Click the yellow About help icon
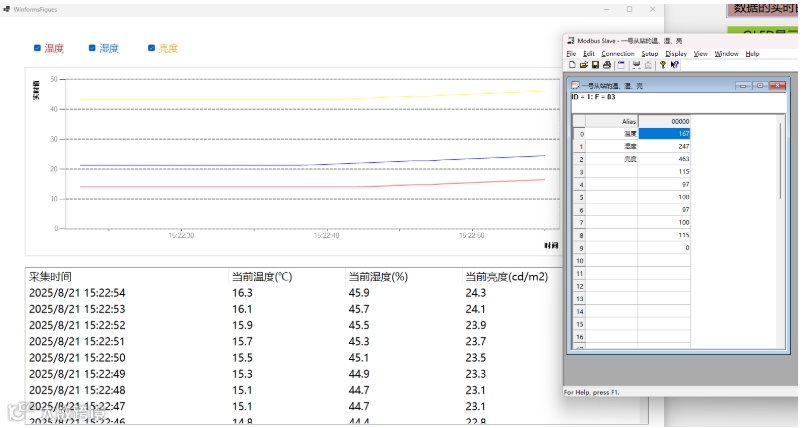The width and height of the screenshot is (803, 428). pyautogui.click(x=663, y=65)
